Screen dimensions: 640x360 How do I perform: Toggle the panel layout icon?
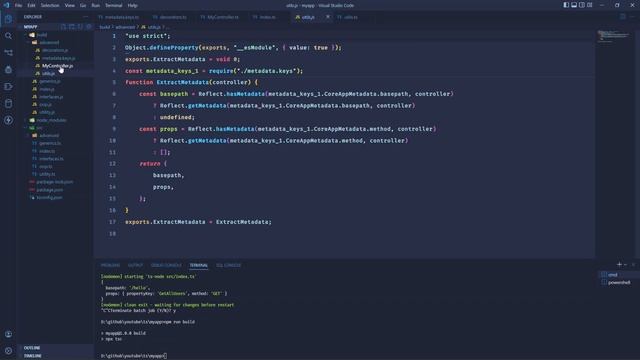coord(574,5)
